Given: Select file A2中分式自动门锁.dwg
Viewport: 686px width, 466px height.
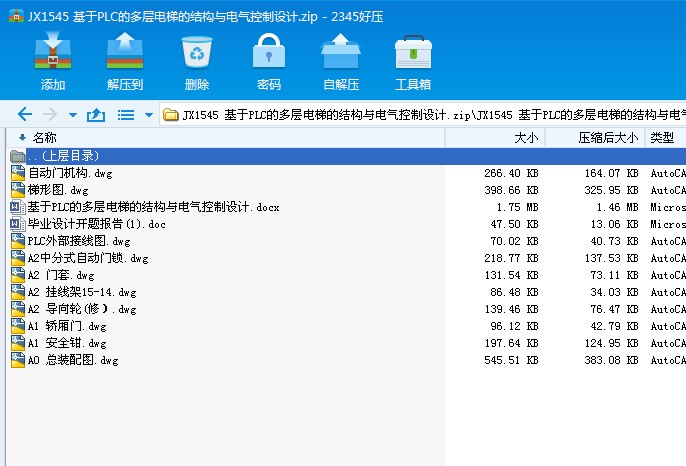Looking at the screenshot, I should click(x=88, y=258).
